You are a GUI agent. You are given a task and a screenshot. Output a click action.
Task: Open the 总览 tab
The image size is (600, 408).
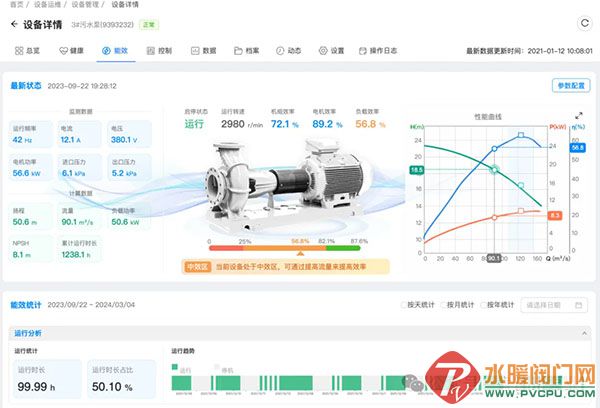click(28, 51)
